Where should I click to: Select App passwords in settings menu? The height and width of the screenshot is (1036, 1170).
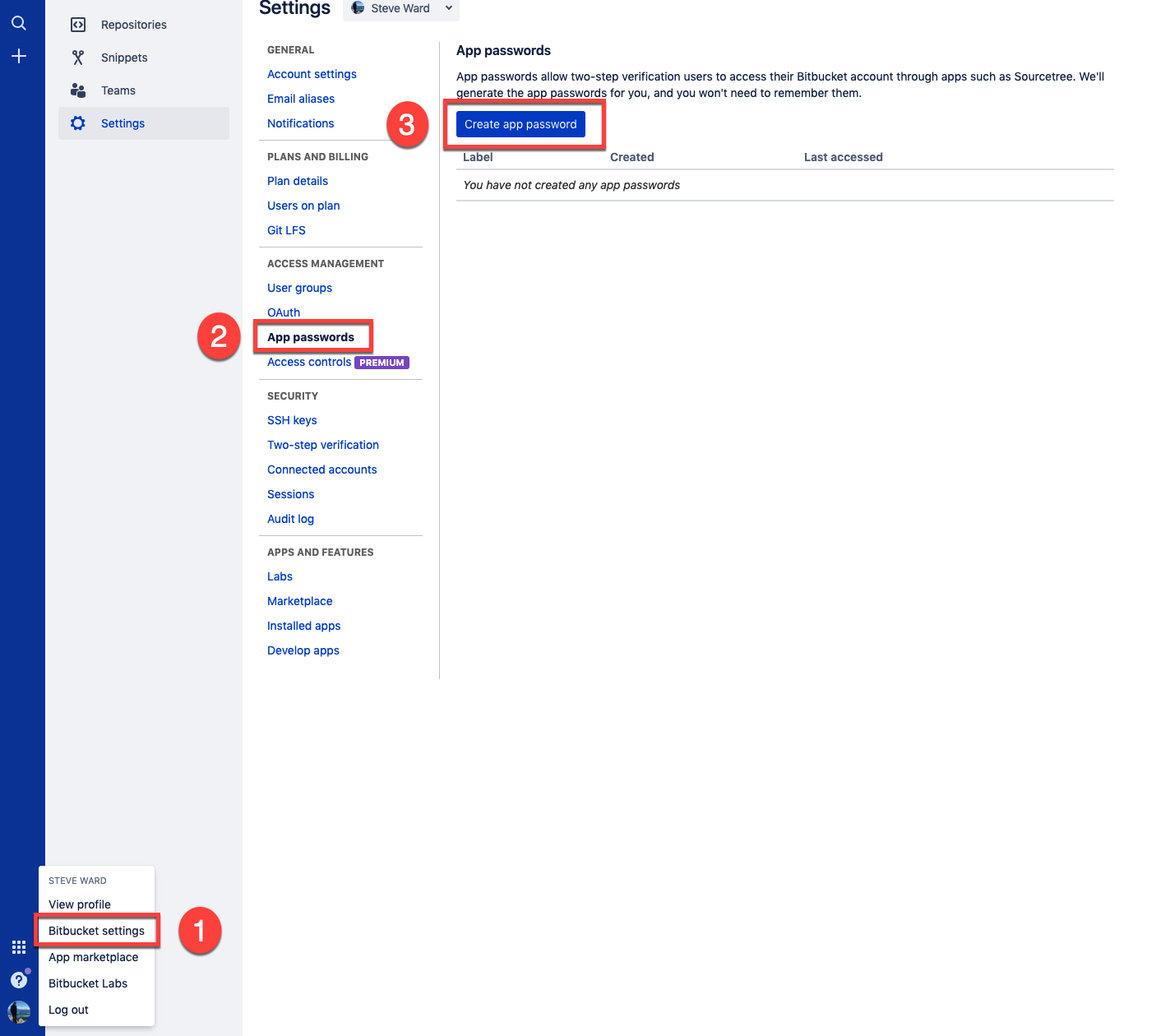(x=311, y=337)
